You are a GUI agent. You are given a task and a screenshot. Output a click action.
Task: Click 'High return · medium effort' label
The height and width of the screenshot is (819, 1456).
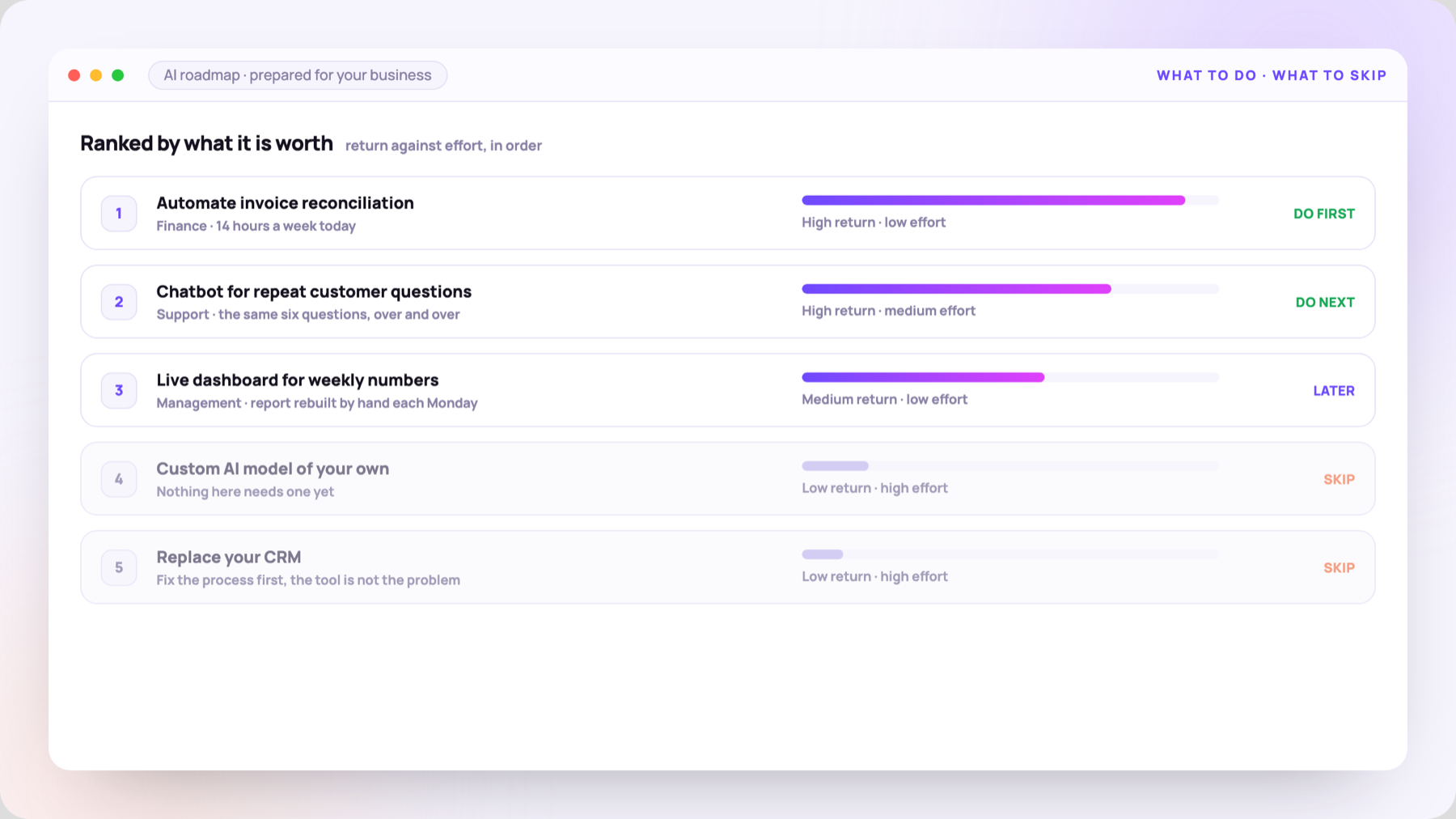click(889, 311)
